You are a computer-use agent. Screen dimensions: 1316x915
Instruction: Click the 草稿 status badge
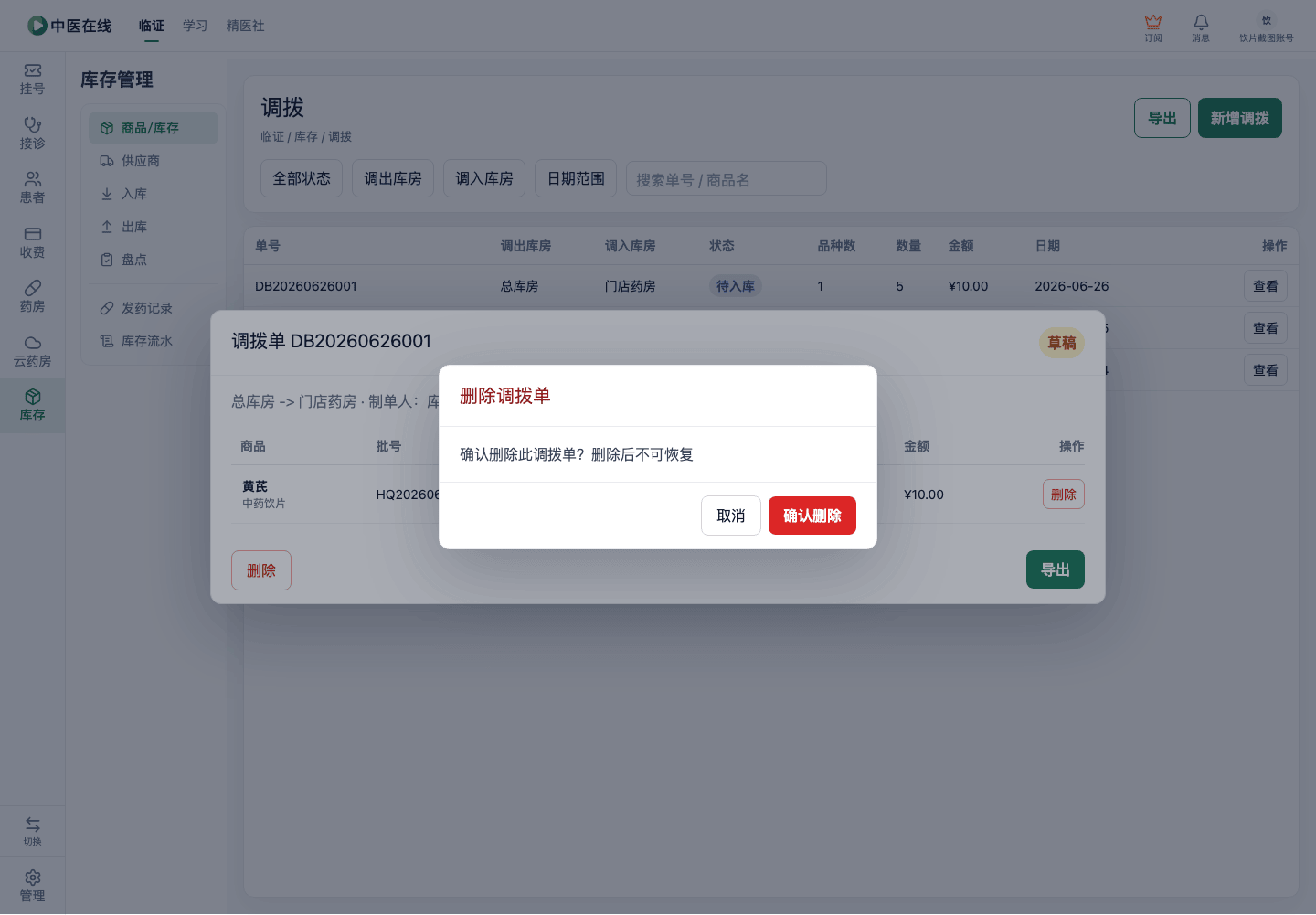point(1062,343)
